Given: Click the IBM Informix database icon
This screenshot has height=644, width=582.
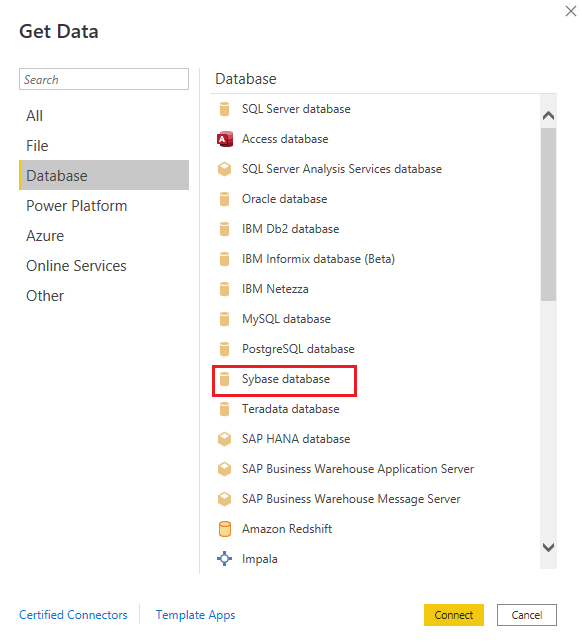Looking at the screenshot, I should click(224, 259).
